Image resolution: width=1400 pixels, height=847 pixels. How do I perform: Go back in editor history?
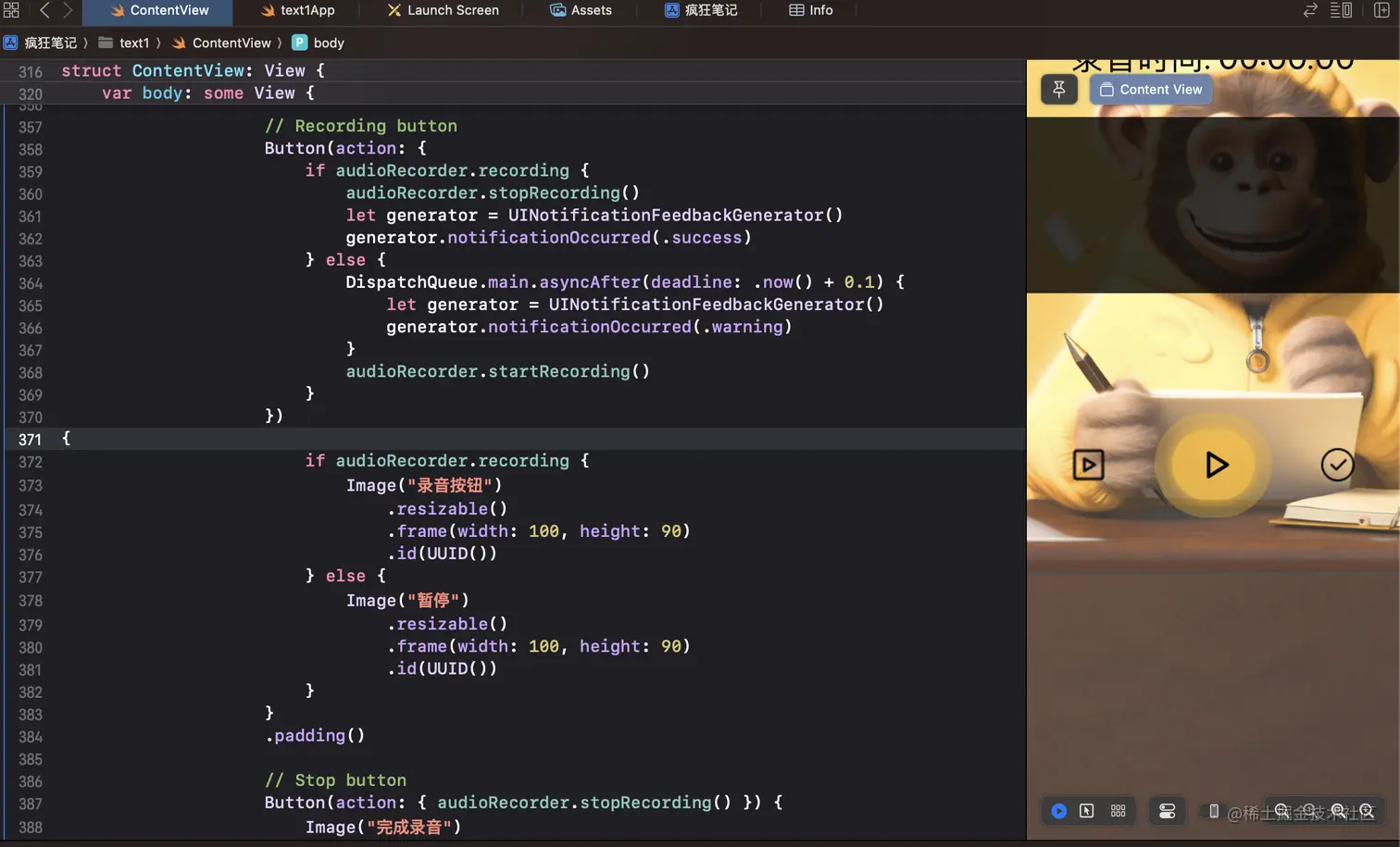click(44, 10)
